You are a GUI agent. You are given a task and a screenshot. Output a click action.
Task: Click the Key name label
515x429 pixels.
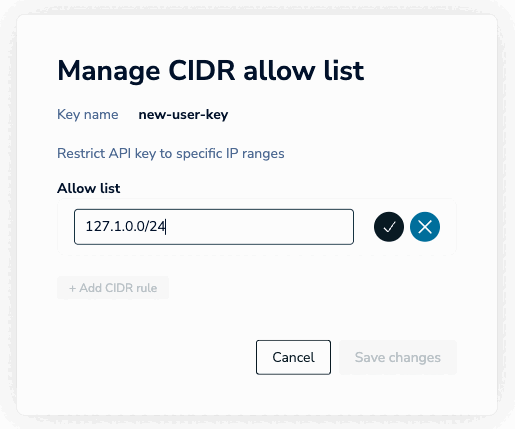point(88,114)
